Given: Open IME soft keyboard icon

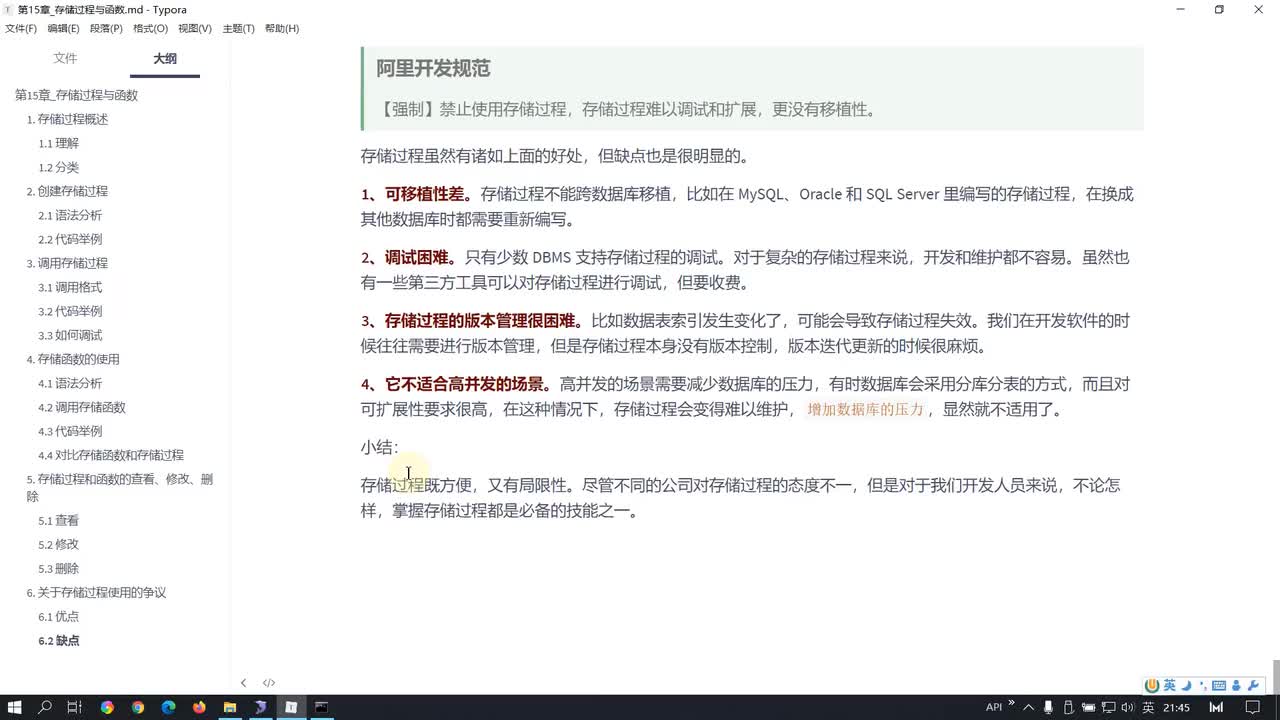Looking at the screenshot, I should click(1219, 685).
